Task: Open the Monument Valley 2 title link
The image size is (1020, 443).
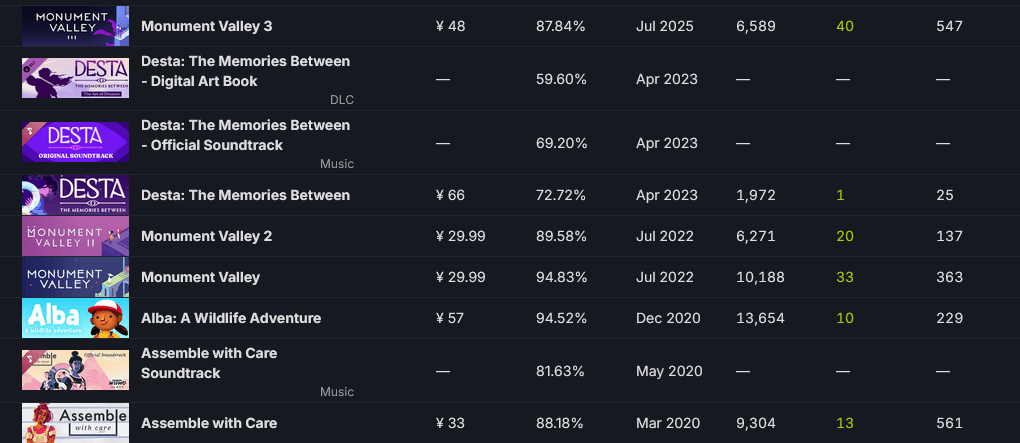Action: pyautogui.click(x=206, y=236)
